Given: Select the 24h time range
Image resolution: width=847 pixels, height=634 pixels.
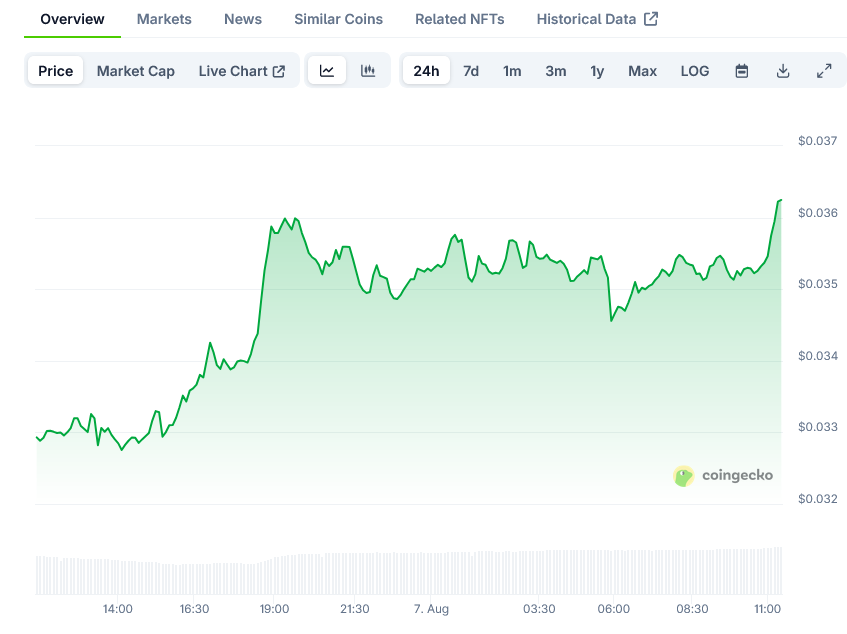Looking at the screenshot, I should (426, 71).
